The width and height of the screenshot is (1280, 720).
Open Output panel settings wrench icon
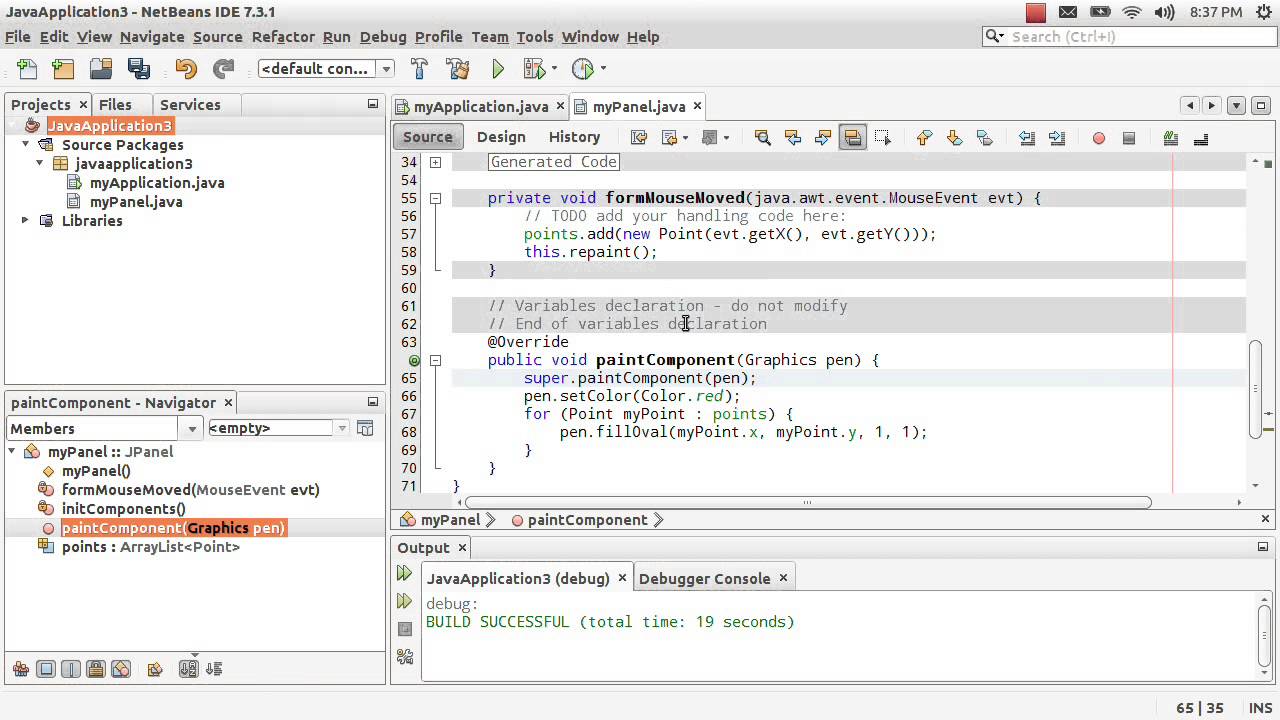pos(404,657)
